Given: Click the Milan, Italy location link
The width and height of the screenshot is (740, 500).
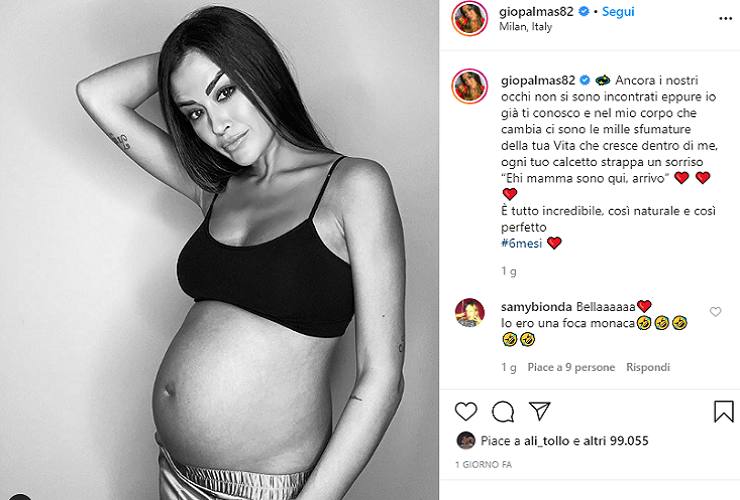Looking at the screenshot, I should tap(525, 26).
